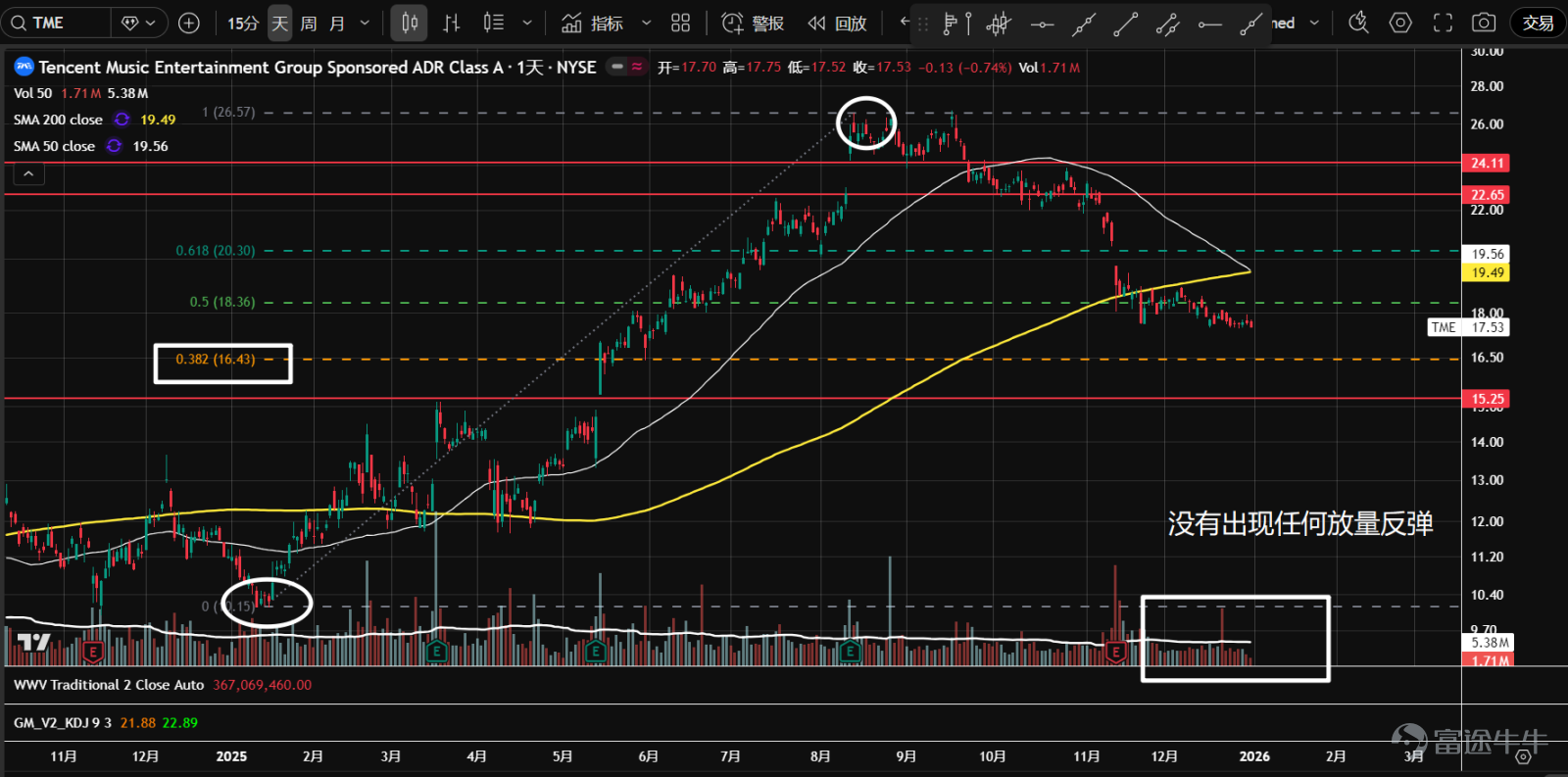This screenshot has height=777, width=1568.
Task: Expand the chart style dropdown arrow
Action: coord(527,23)
